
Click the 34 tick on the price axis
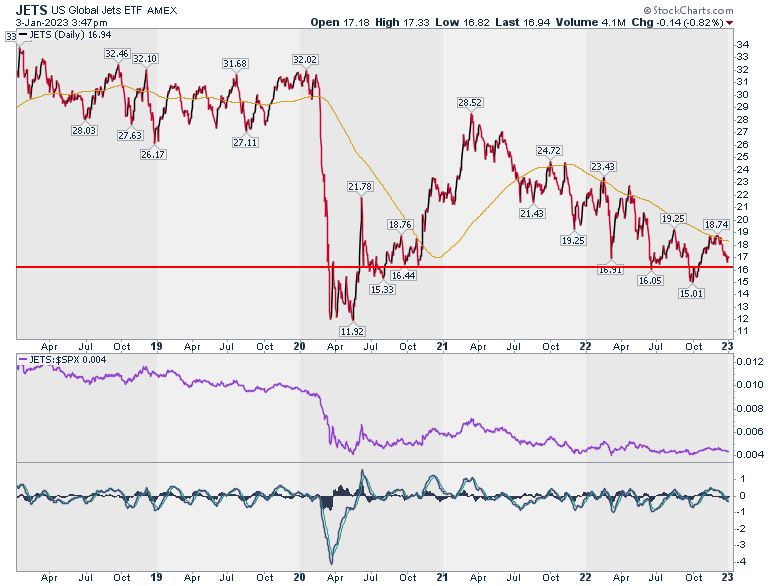click(x=743, y=45)
